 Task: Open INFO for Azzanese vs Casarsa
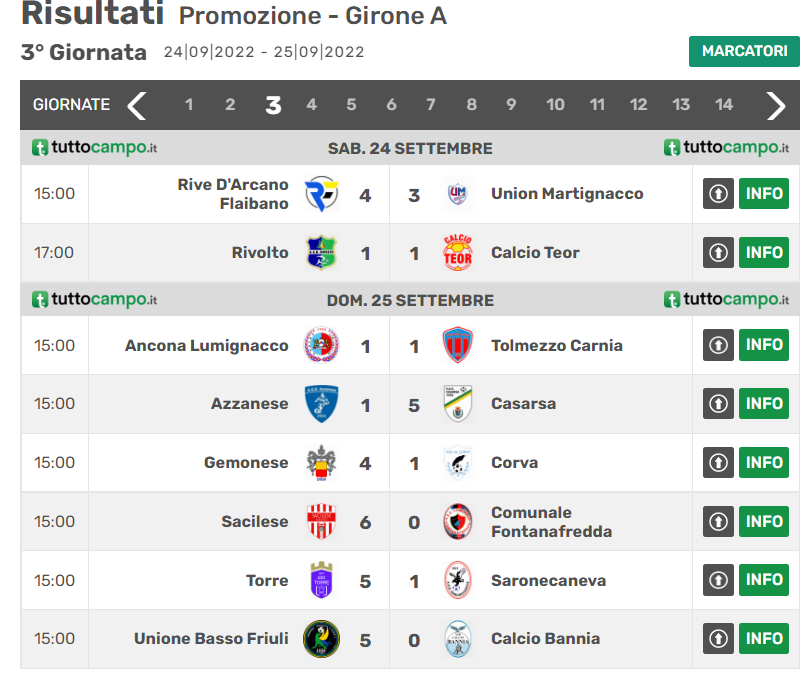pos(764,404)
